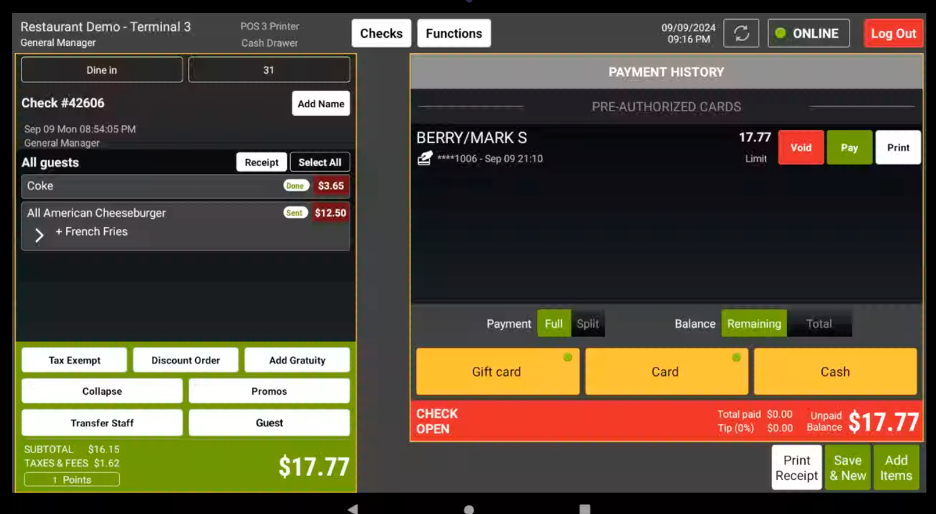936x514 pixels.
Task: Click the 1 Points loyalty box
Action: coord(72,479)
